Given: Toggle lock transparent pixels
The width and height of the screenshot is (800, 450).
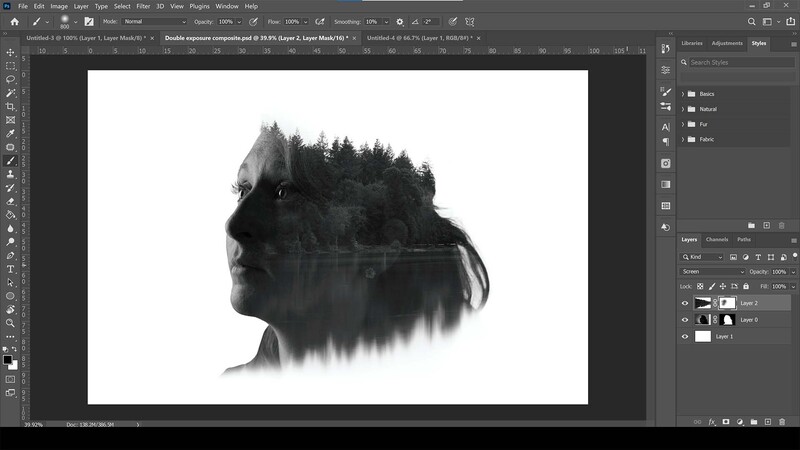Looking at the screenshot, I should (x=700, y=287).
